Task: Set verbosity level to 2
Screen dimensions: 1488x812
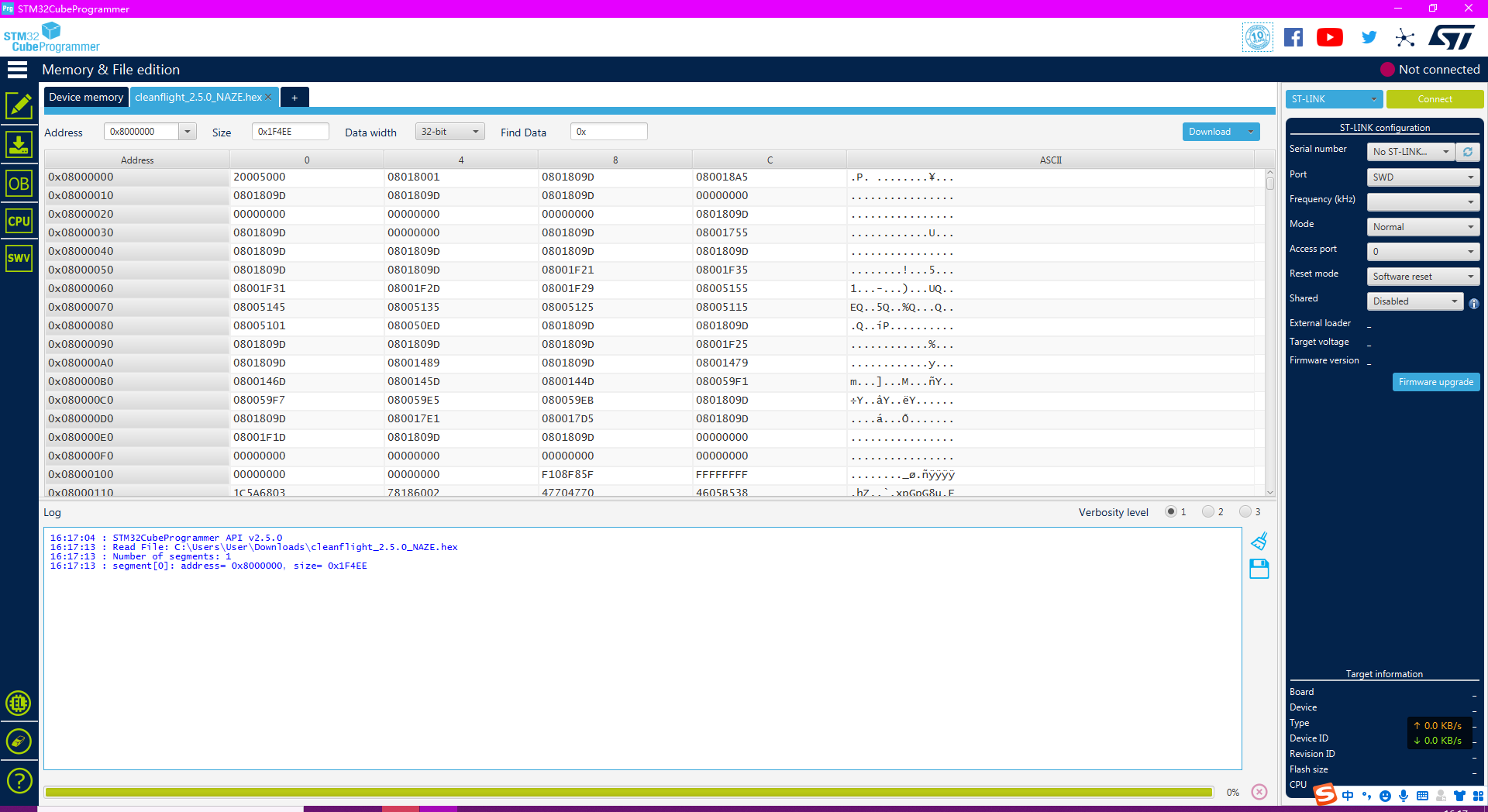Action: [x=1208, y=512]
